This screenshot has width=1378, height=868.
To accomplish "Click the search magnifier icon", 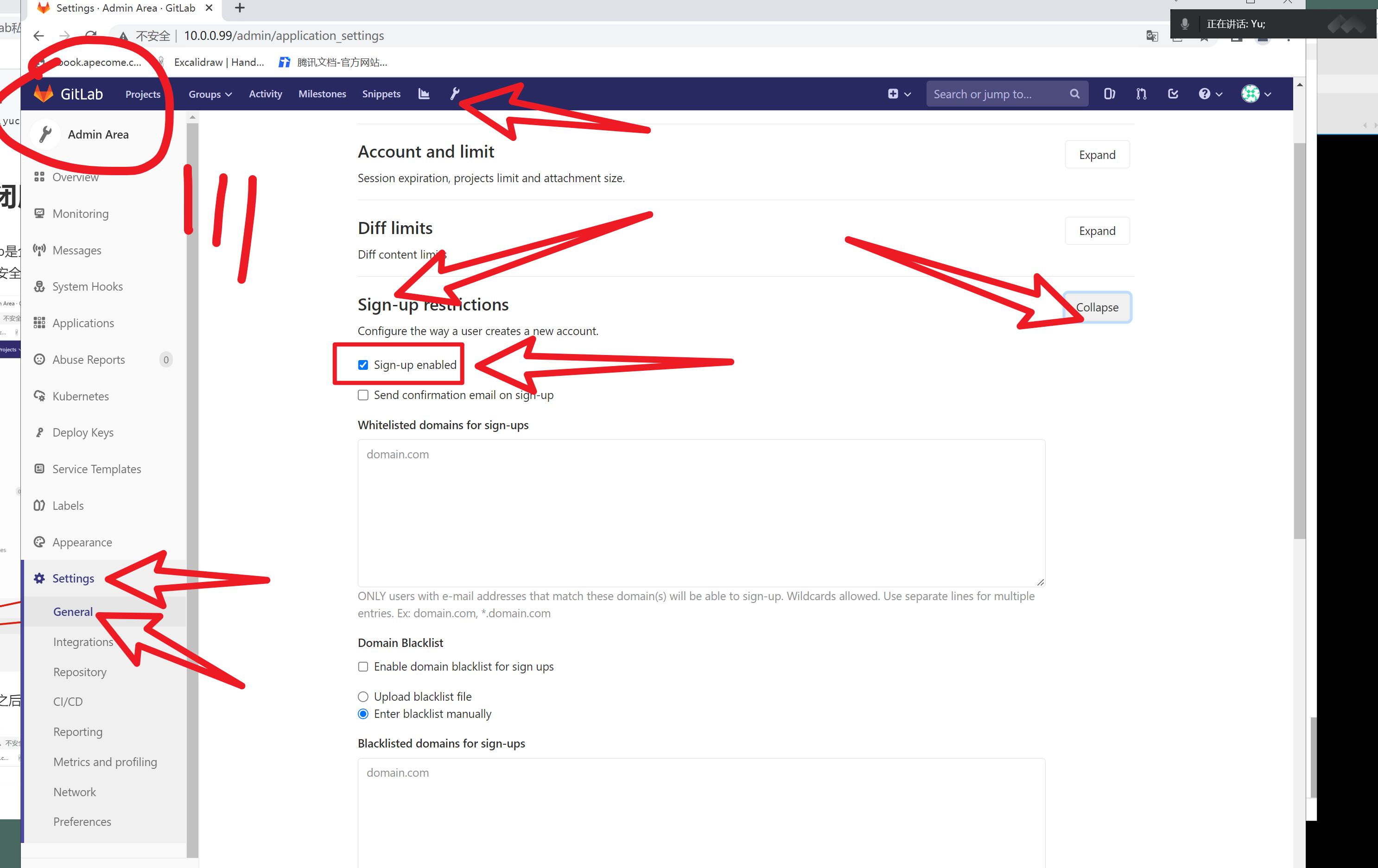I will click(1074, 94).
